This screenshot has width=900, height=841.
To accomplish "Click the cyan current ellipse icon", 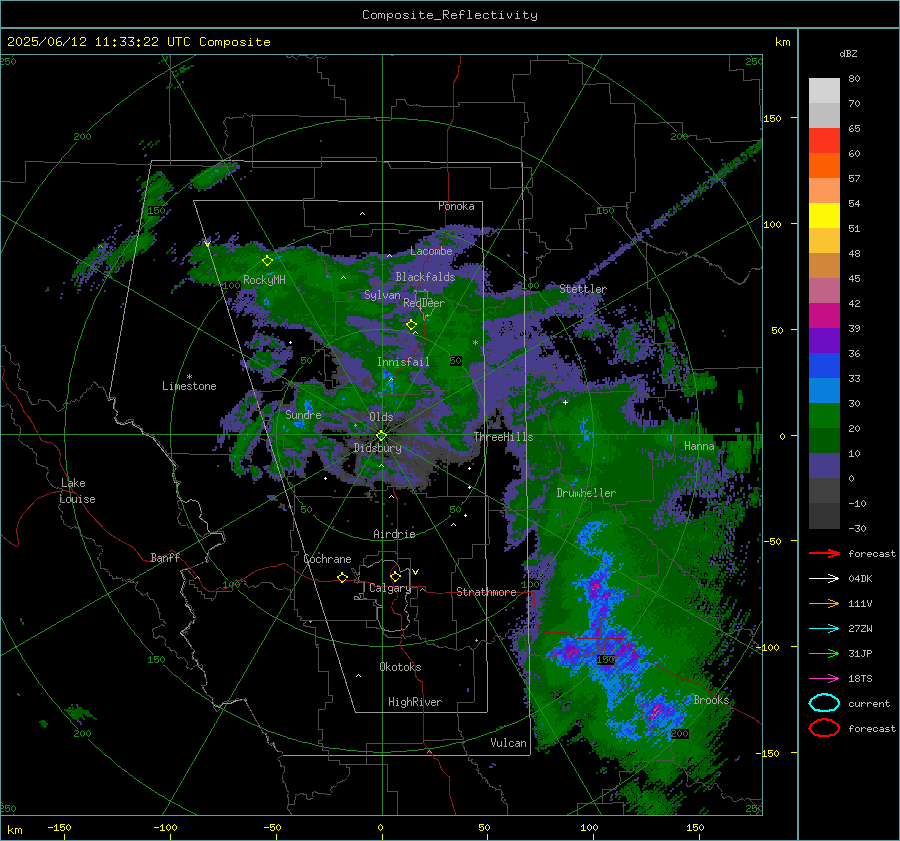I will pyautogui.click(x=824, y=703).
